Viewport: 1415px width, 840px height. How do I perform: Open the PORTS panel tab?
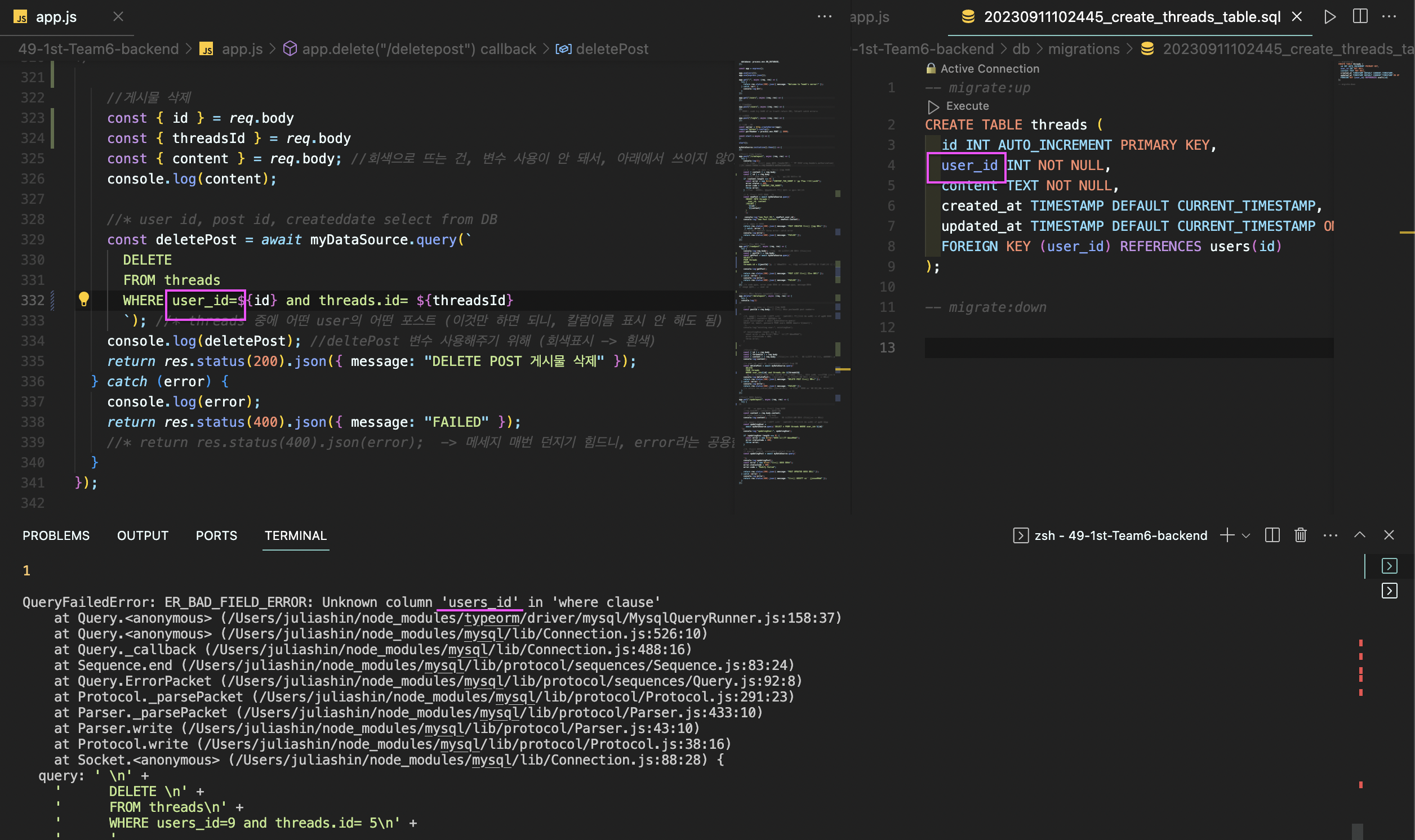[216, 535]
